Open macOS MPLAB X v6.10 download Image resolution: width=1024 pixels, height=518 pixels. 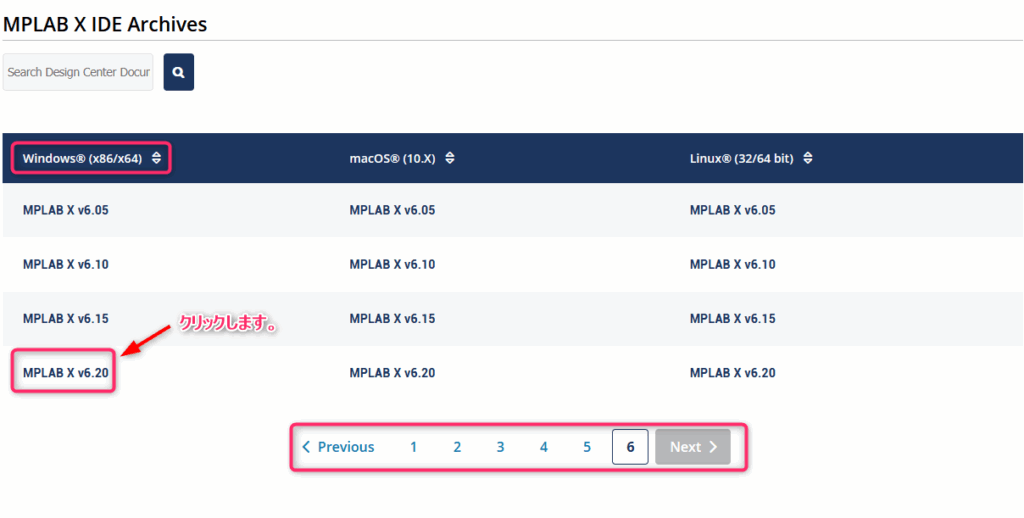coord(392,265)
